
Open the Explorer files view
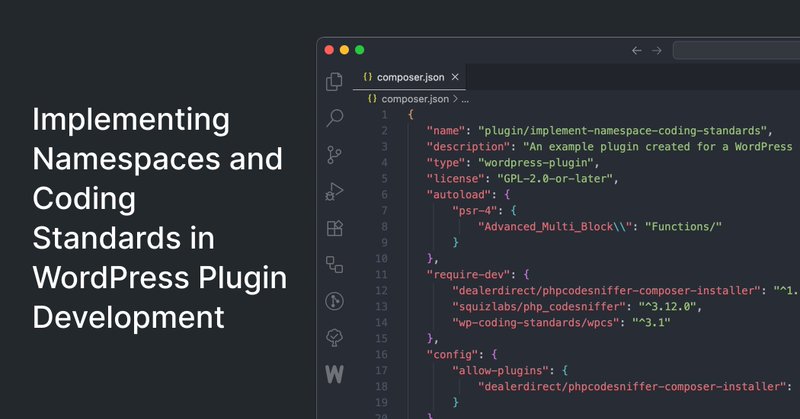tap(334, 82)
